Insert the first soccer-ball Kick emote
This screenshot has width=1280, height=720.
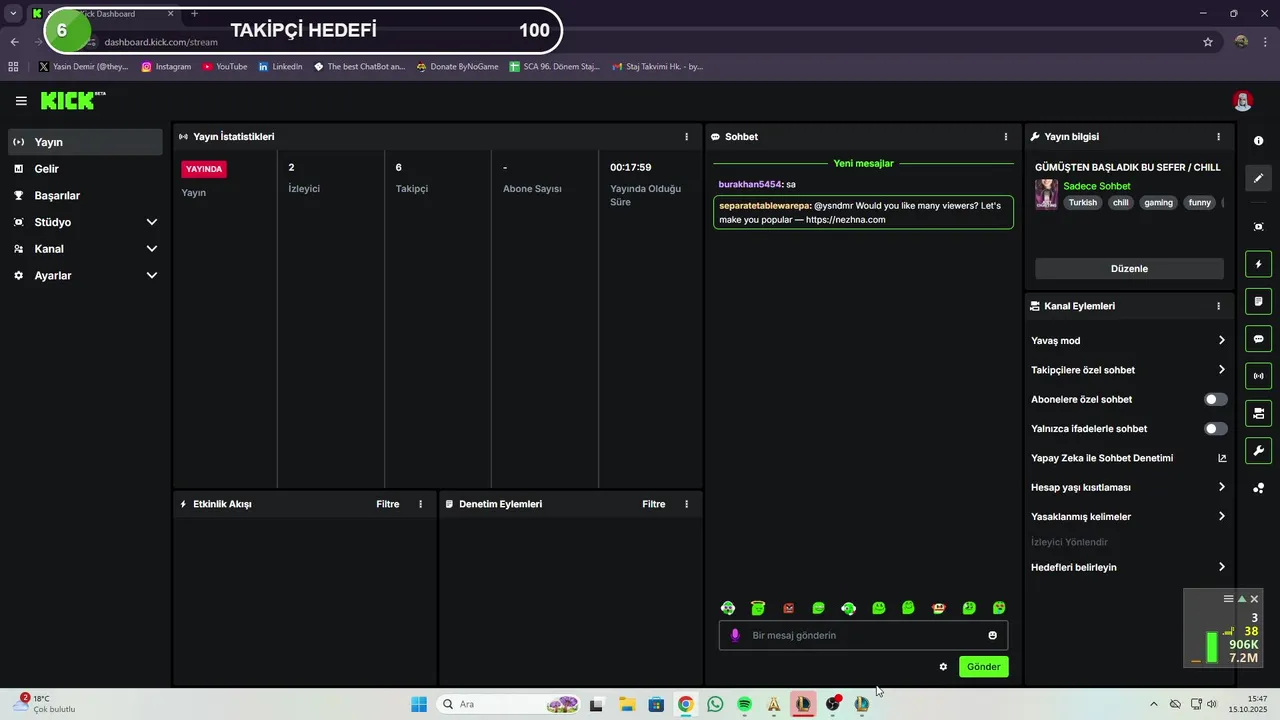[728, 608]
